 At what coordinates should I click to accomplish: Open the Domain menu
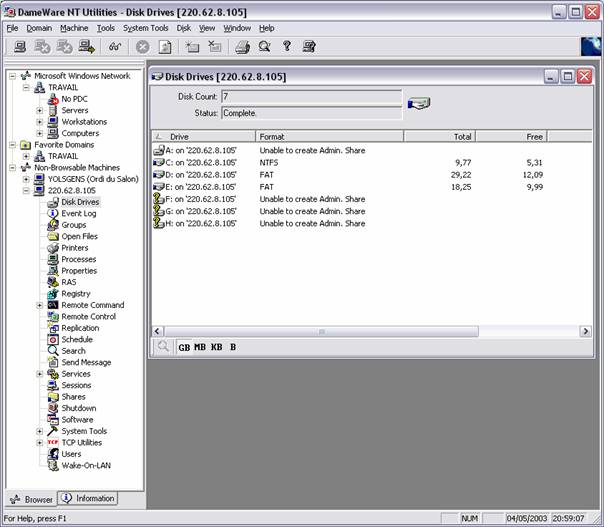[39, 28]
